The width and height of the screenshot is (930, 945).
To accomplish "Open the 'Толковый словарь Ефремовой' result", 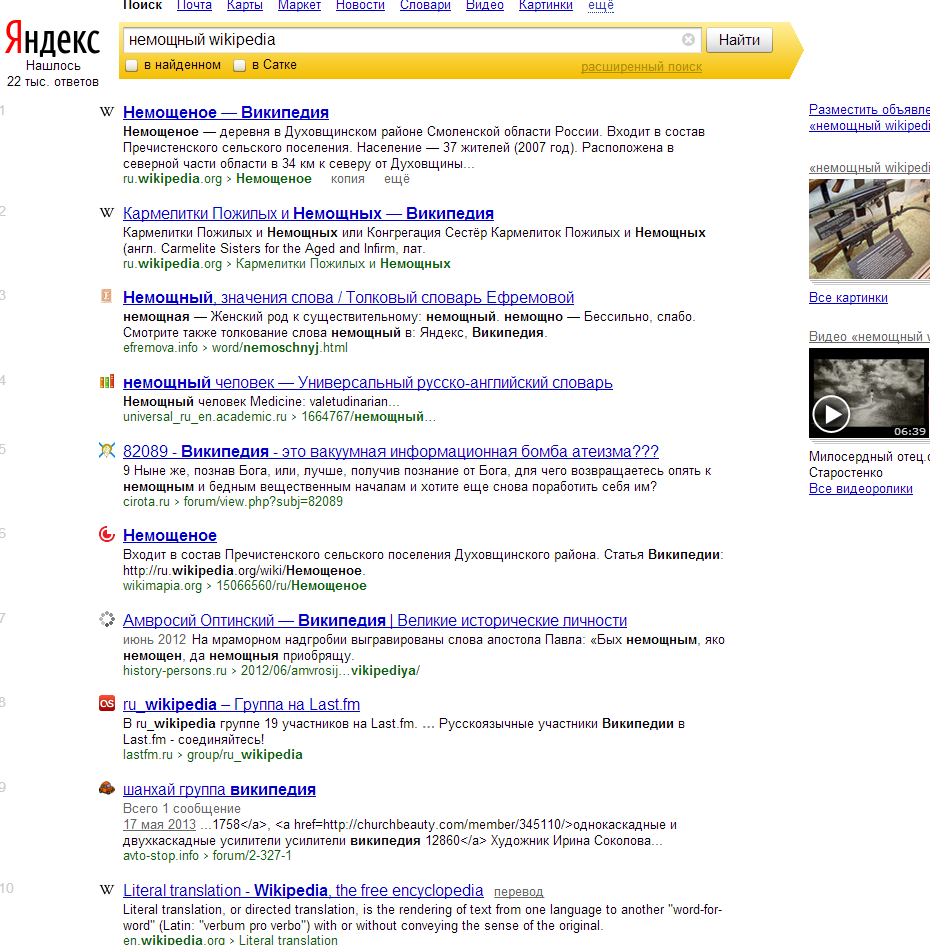I will (x=348, y=297).
